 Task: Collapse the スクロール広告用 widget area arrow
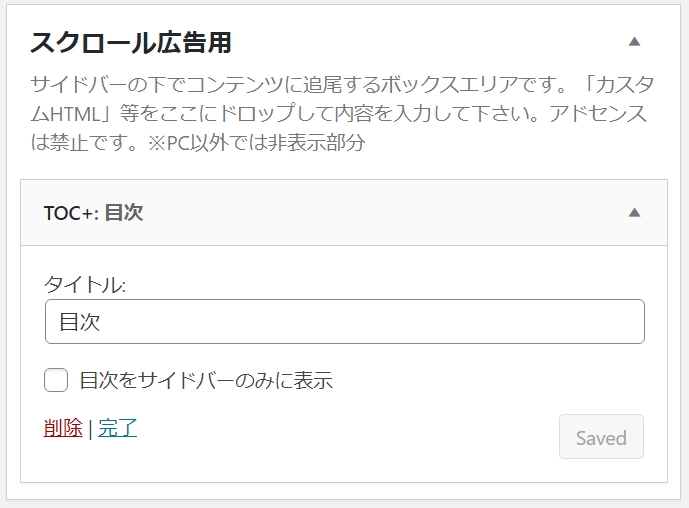click(634, 42)
